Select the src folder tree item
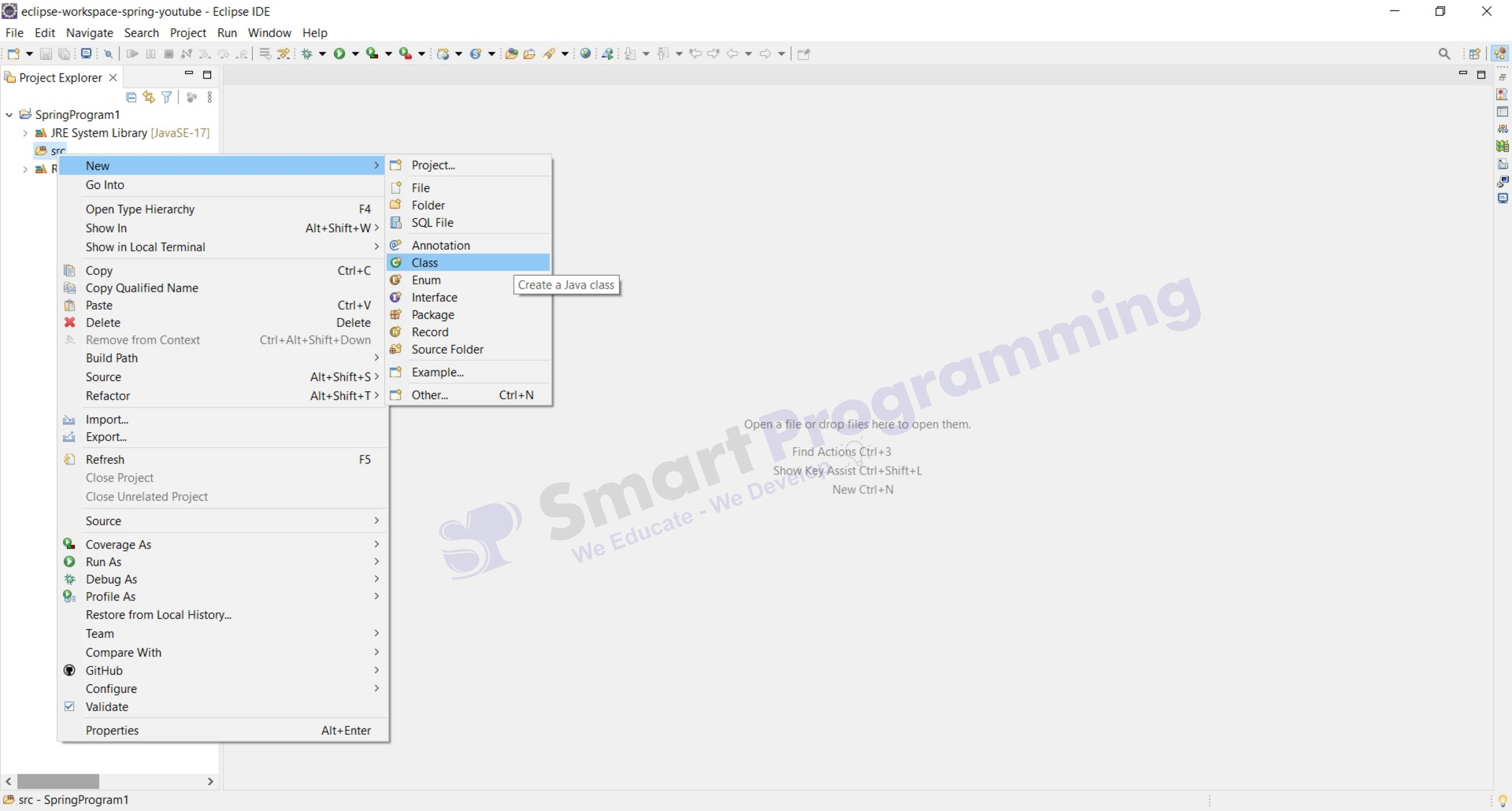Image resolution: width=1512 pixels, height=811 pixels. 50,151
